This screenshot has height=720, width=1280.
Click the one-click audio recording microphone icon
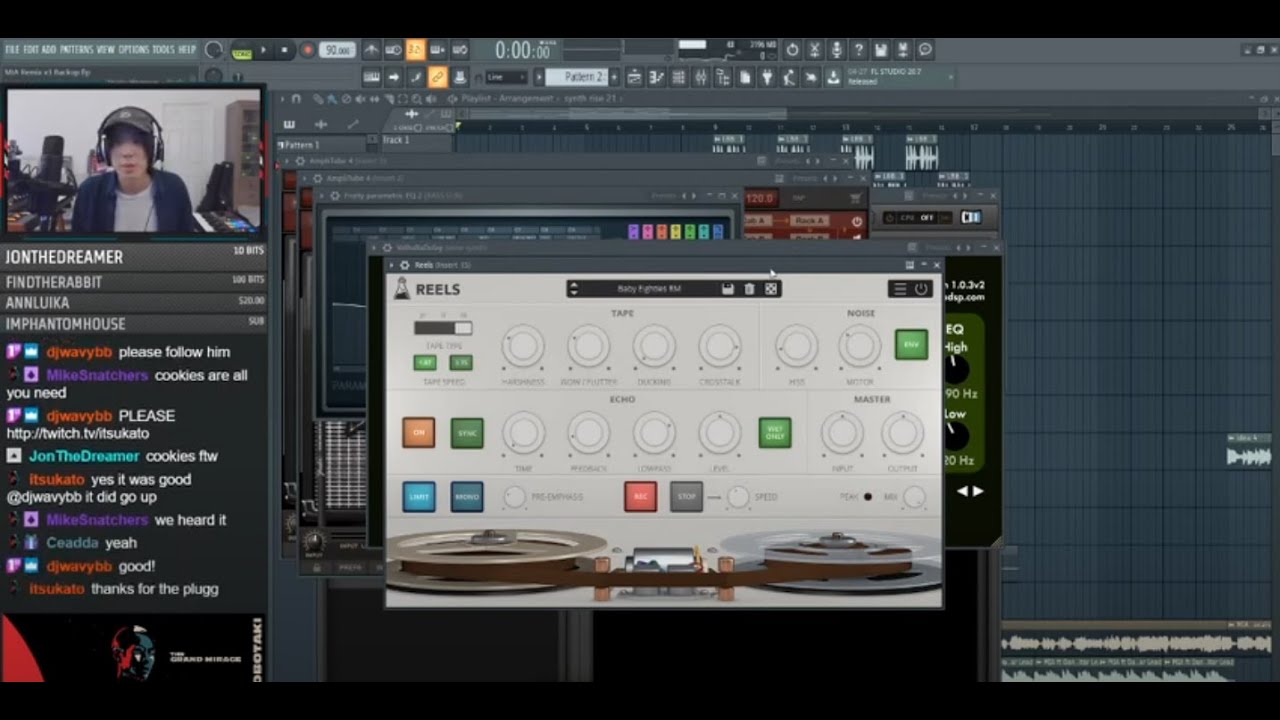tap(837, 50)
